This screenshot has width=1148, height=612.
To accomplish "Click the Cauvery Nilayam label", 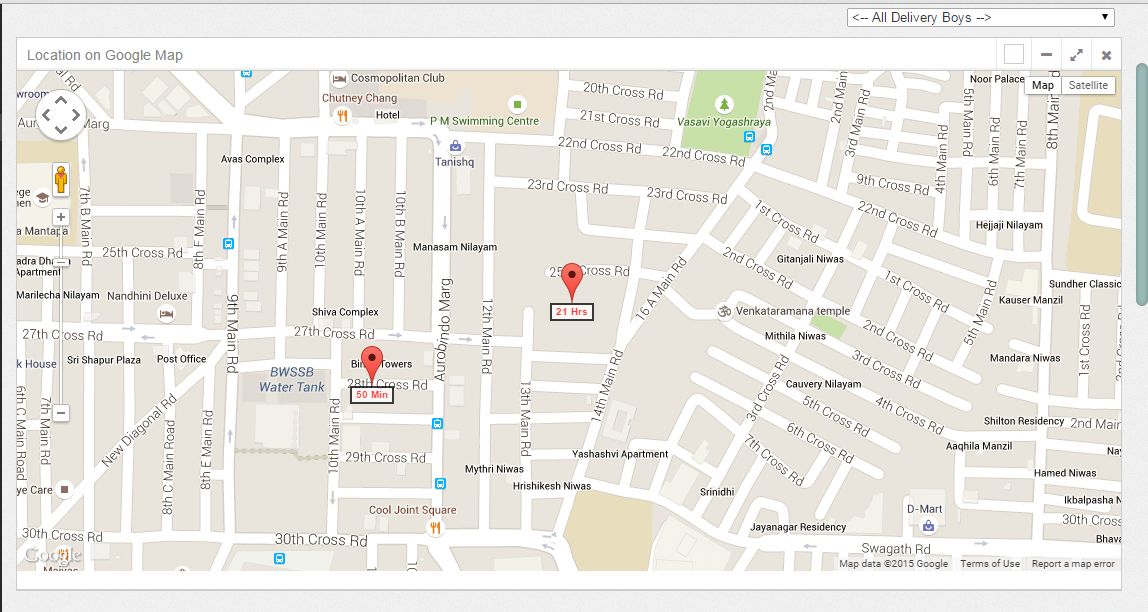I will [x=824, y=384].
